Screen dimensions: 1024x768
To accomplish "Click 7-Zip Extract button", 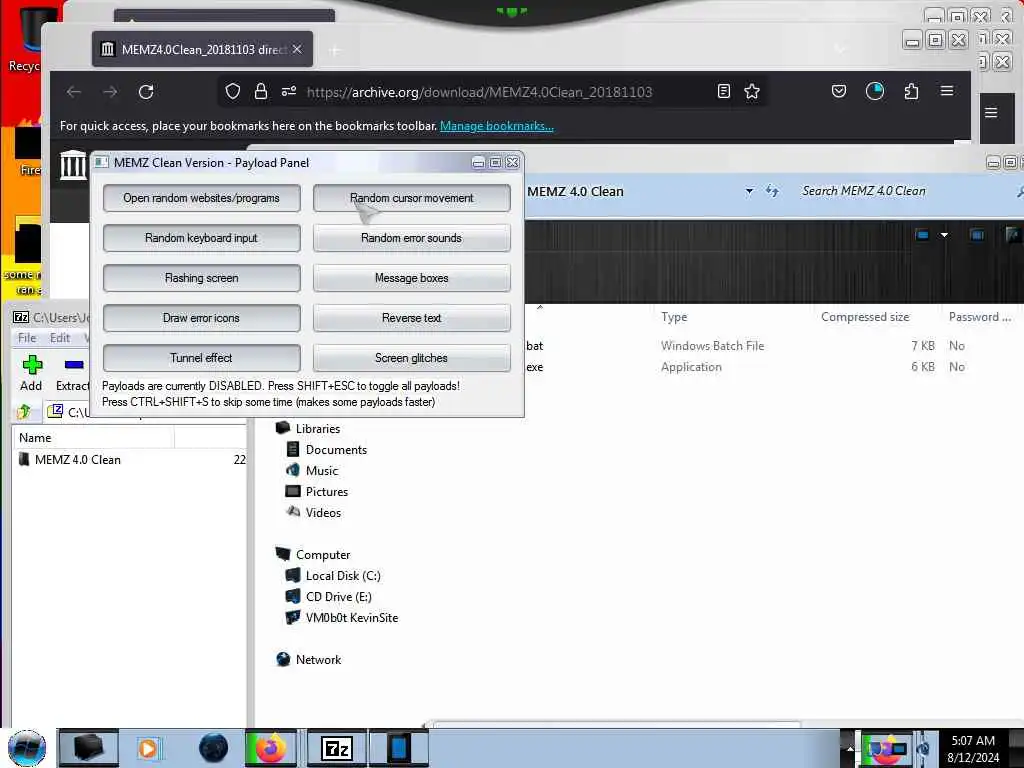I will tap(72, 374).
